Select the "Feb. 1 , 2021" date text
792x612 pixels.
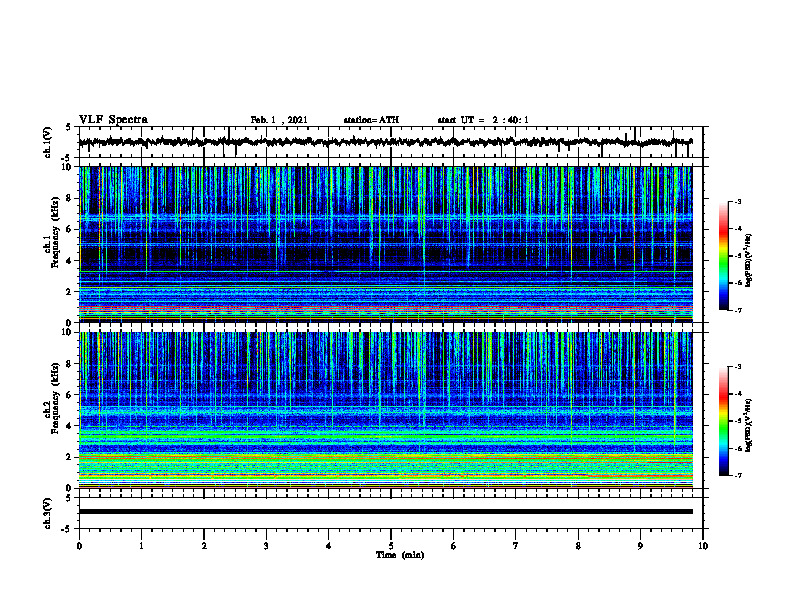(x=279, y=120)
